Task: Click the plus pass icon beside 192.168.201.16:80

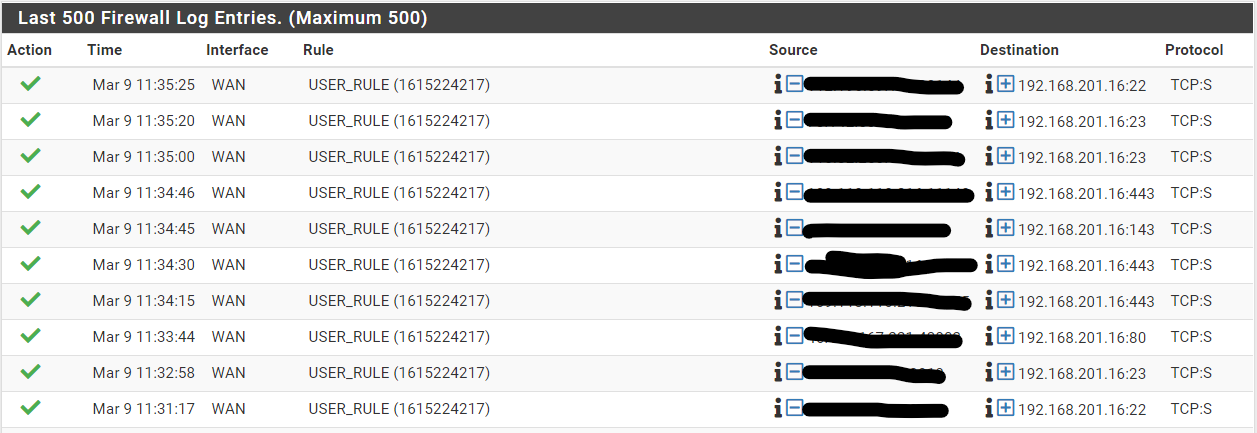Action: (x=1005, y=336)
